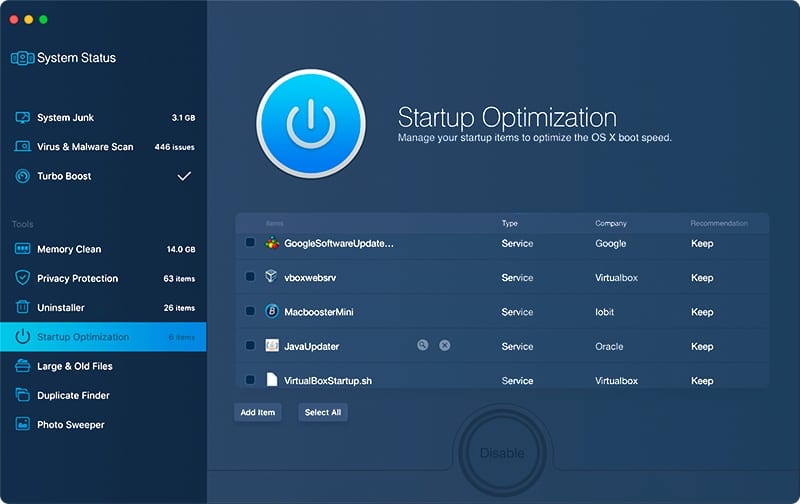Click the Add Item button
This screenshot has height=504, width=800.
(258, 412)
